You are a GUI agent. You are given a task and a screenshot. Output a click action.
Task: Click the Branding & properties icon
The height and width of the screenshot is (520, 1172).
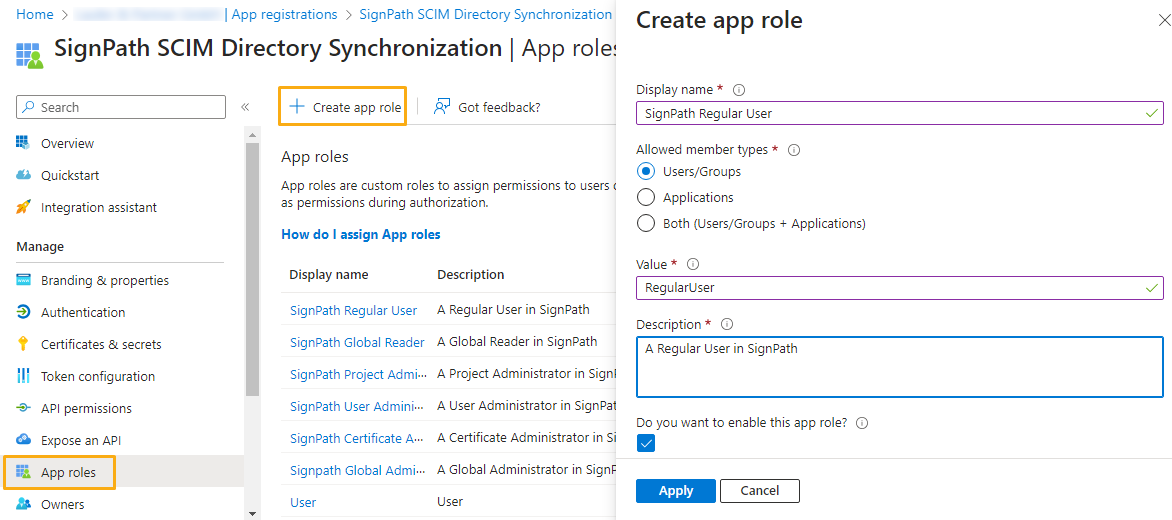[x=23, y=281]
